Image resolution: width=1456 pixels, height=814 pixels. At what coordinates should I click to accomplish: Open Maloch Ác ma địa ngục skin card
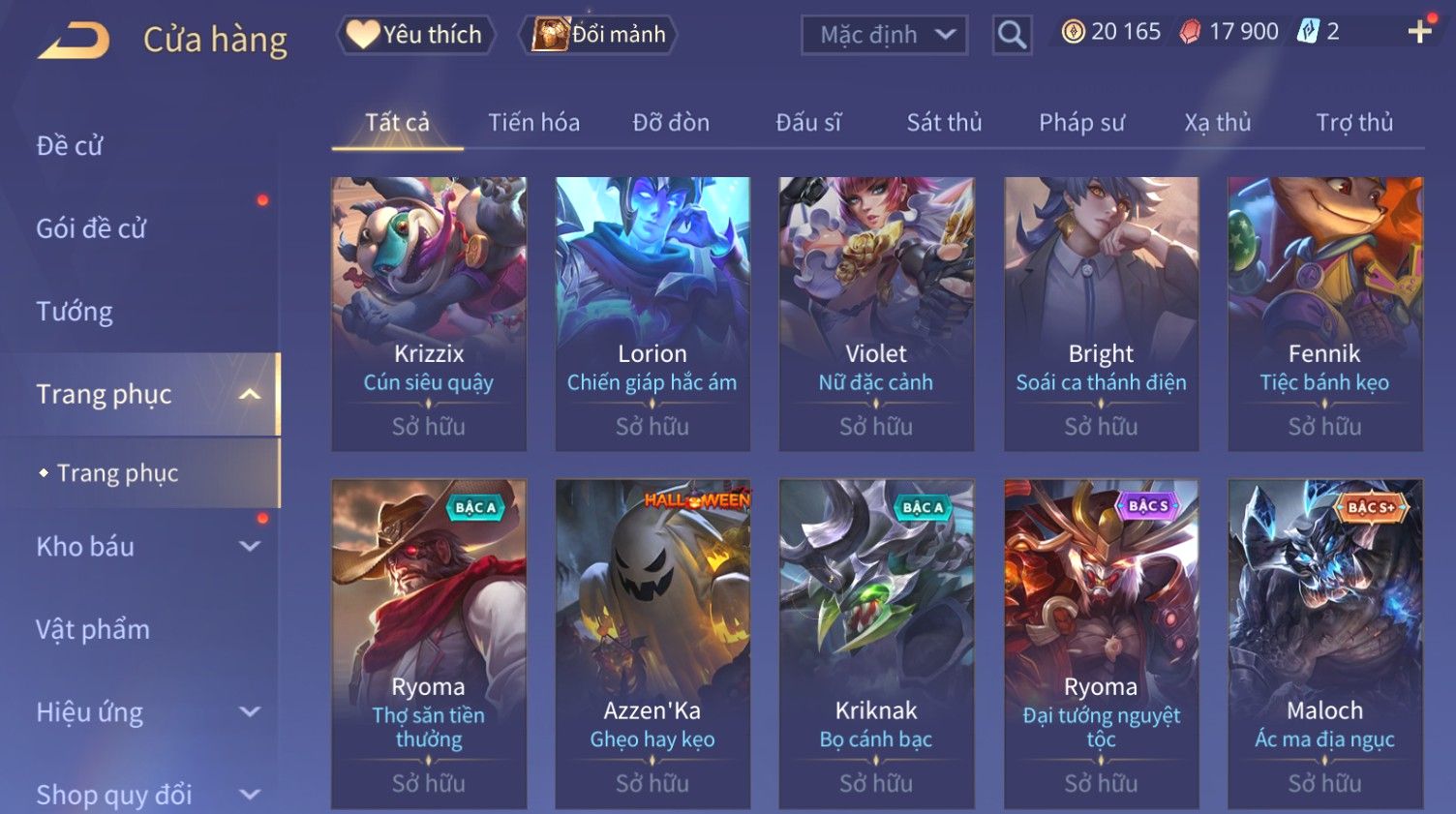[x=1325, y=644]
